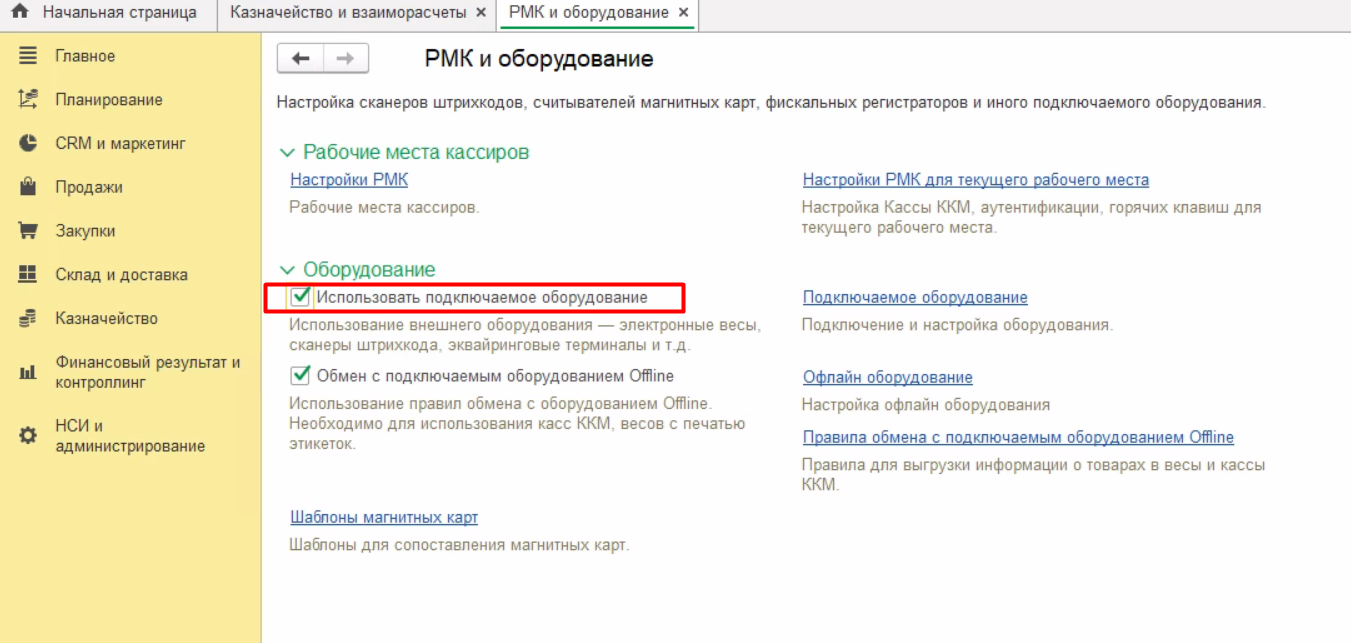The image size is (1351, 643).
Task: Click the hamburger icon next to Главное
Action: coord(28,56)
